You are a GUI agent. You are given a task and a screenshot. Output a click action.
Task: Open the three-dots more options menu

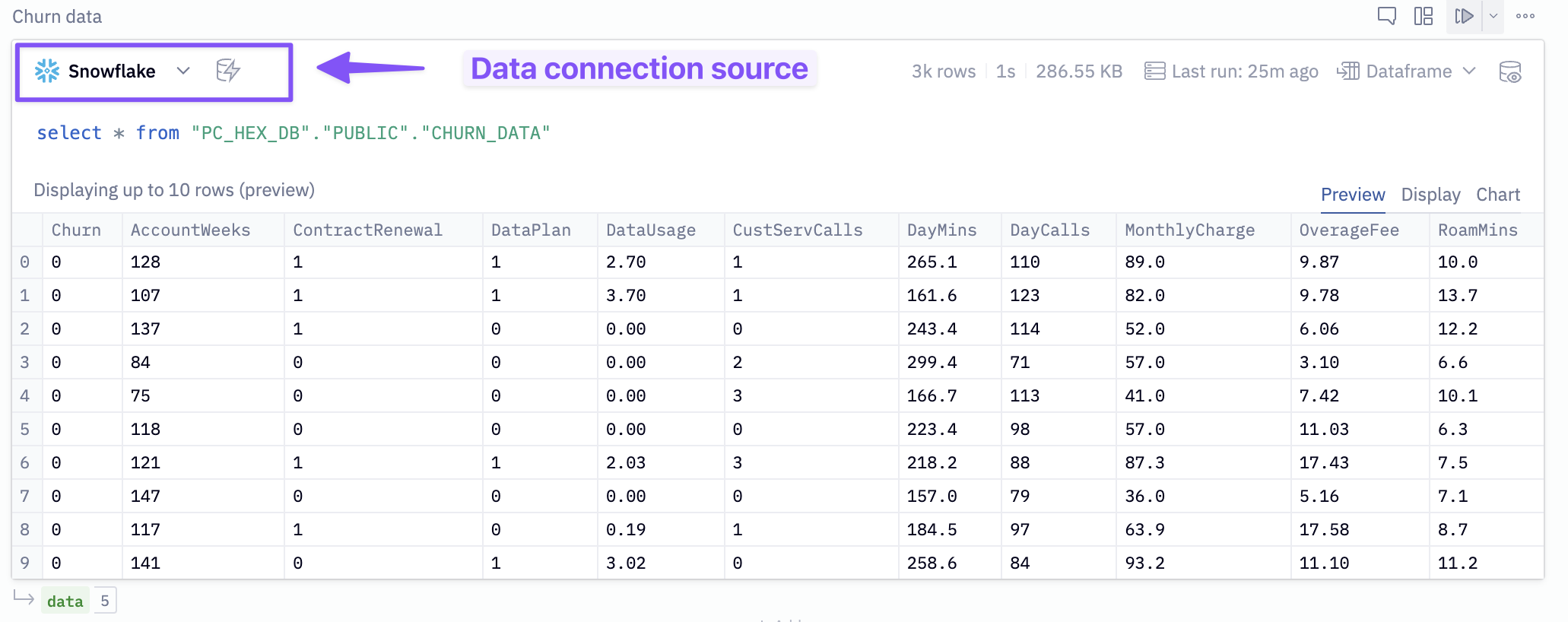click(1525, 16)
